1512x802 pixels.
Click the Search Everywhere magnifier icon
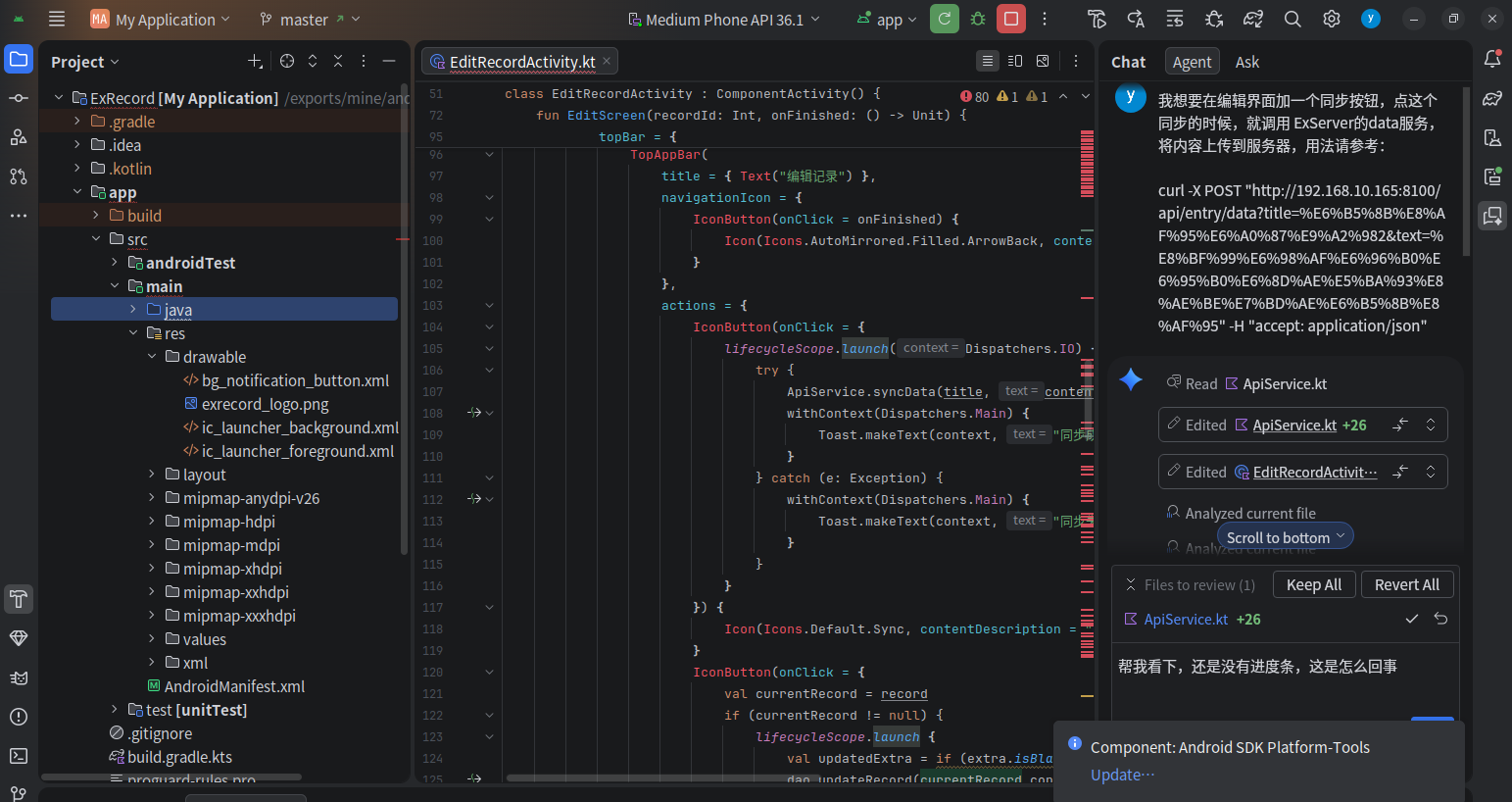click(1293, 19)
